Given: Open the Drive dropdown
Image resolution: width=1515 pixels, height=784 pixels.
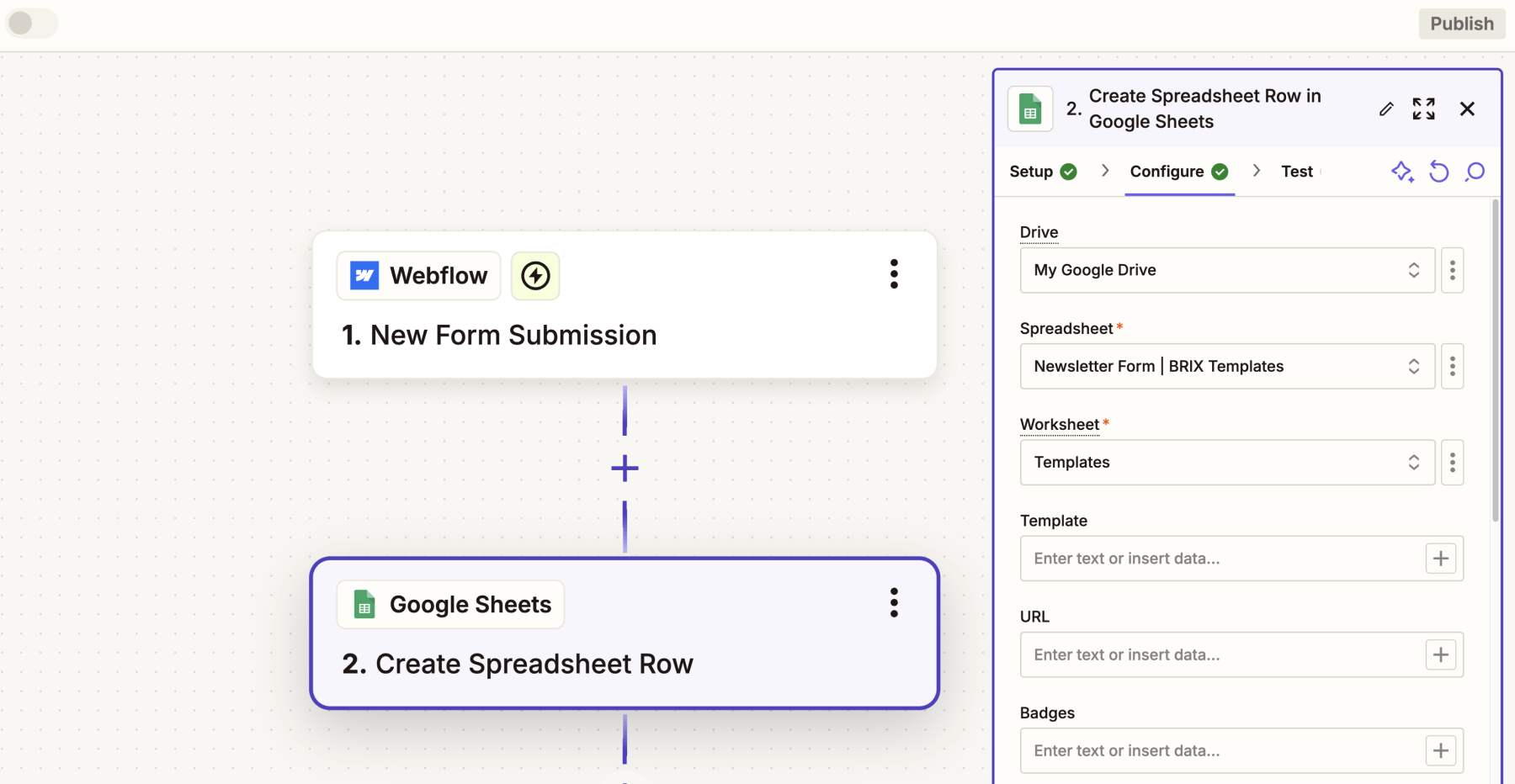Looking at the screenshot, I should point(1227,270).
